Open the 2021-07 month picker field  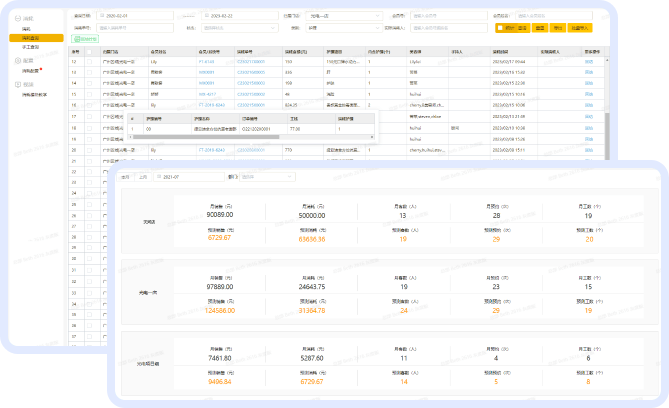tap(189, 177)
